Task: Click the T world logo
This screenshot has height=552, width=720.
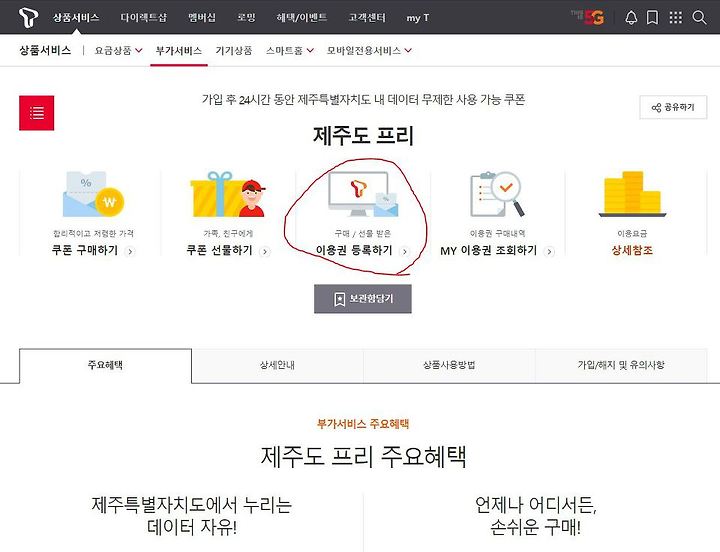Action: coord(28,17)
